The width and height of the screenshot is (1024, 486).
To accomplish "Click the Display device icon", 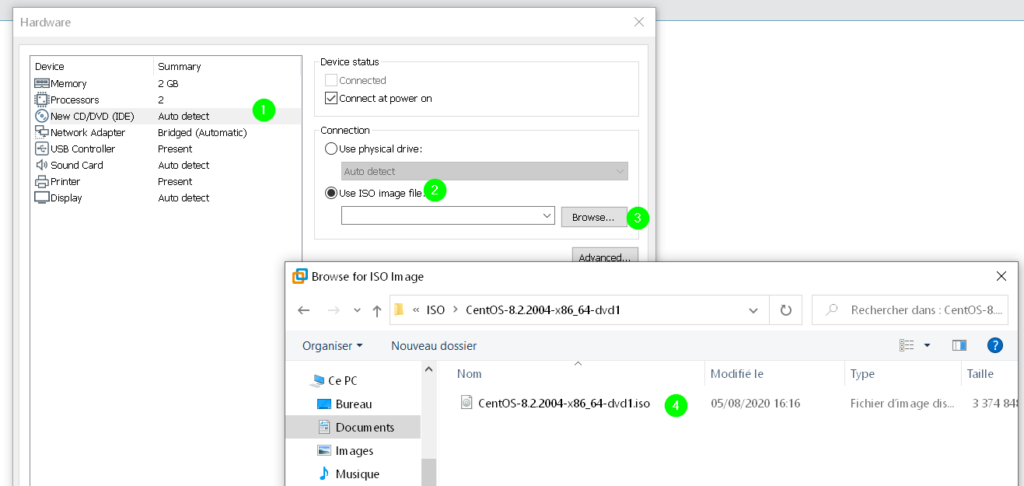I will tap(42, 198).
